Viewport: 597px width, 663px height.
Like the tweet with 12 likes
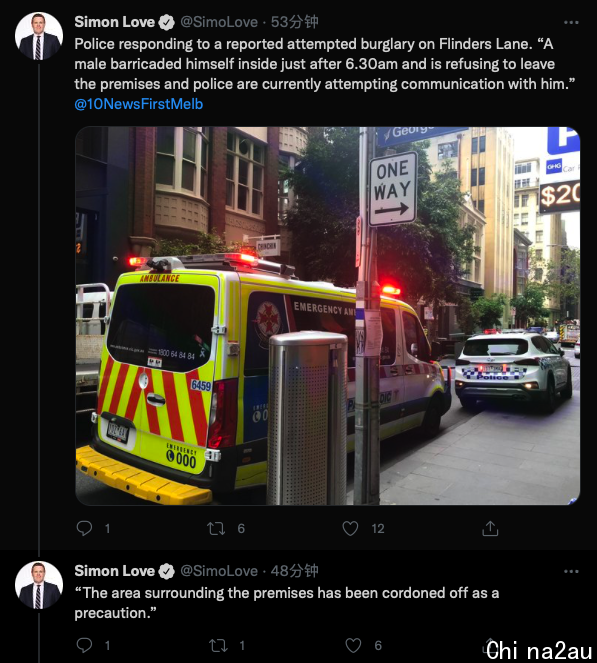350,528
